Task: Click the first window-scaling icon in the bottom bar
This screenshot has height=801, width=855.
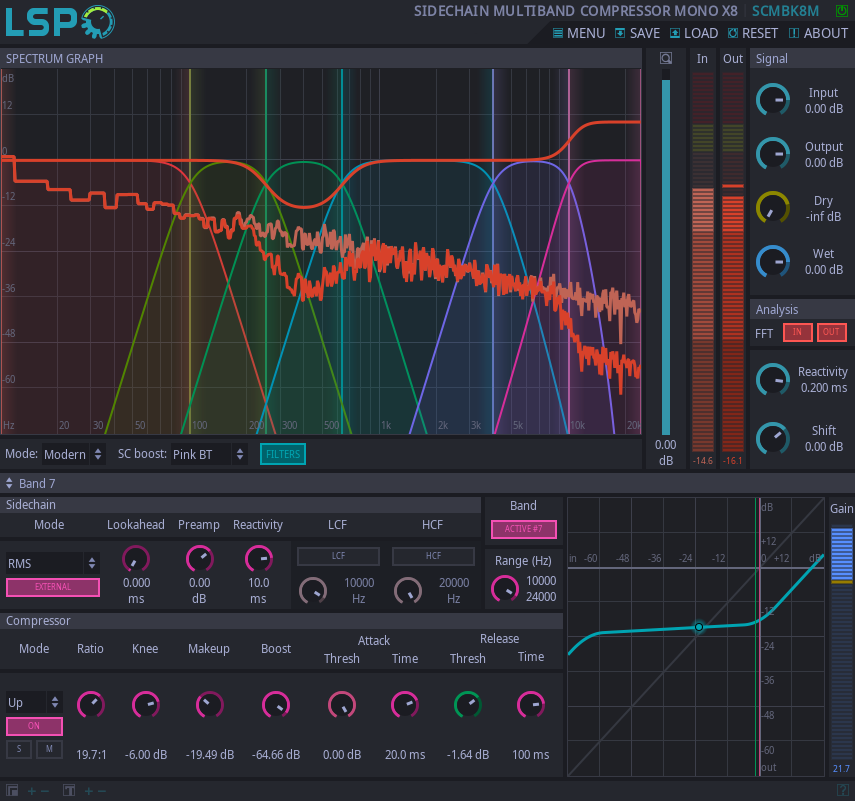Action: click(x=12, y=790)
